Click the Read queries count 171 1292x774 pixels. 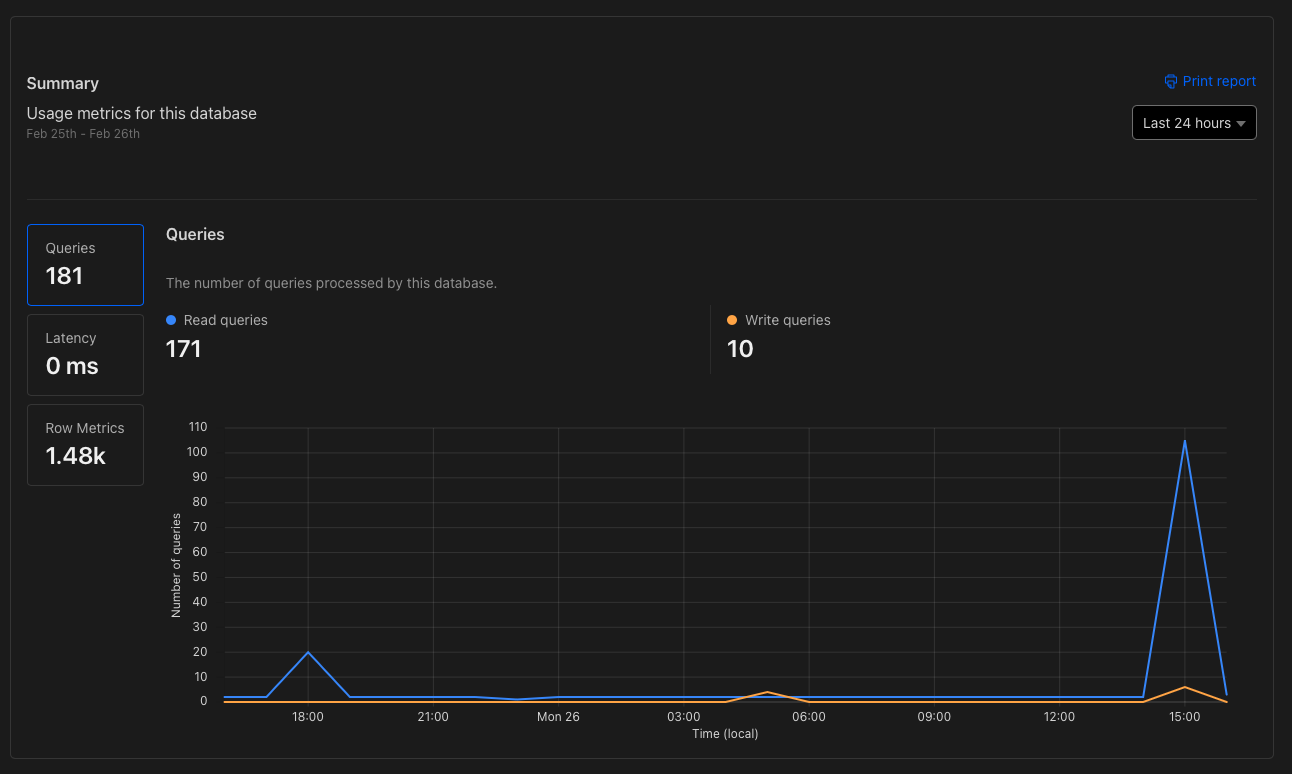coord(183,349)
